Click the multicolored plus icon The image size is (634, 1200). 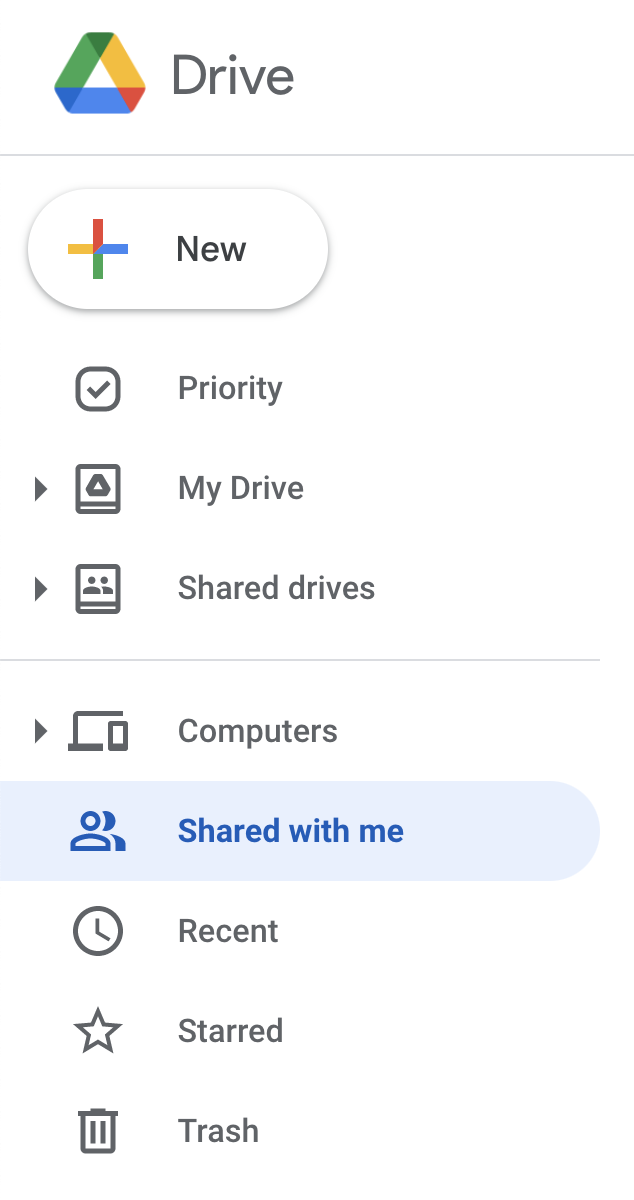[x=97, y=248]
